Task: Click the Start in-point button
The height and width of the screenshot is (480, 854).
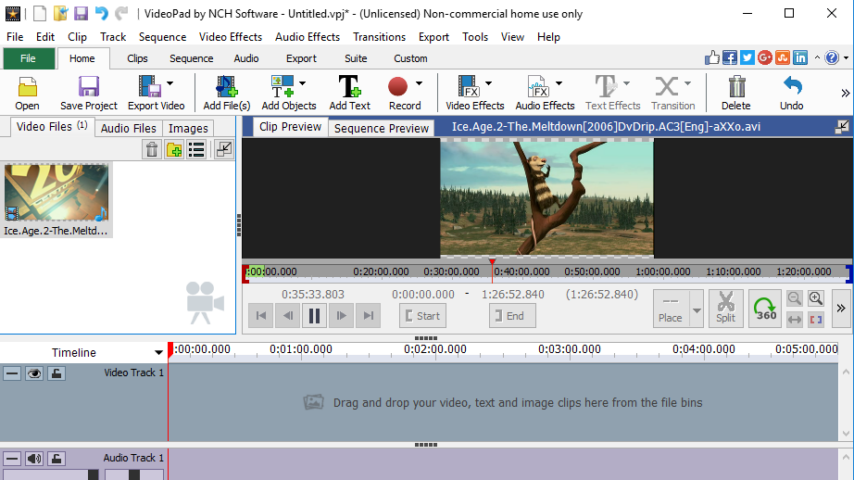Action: 423,316
